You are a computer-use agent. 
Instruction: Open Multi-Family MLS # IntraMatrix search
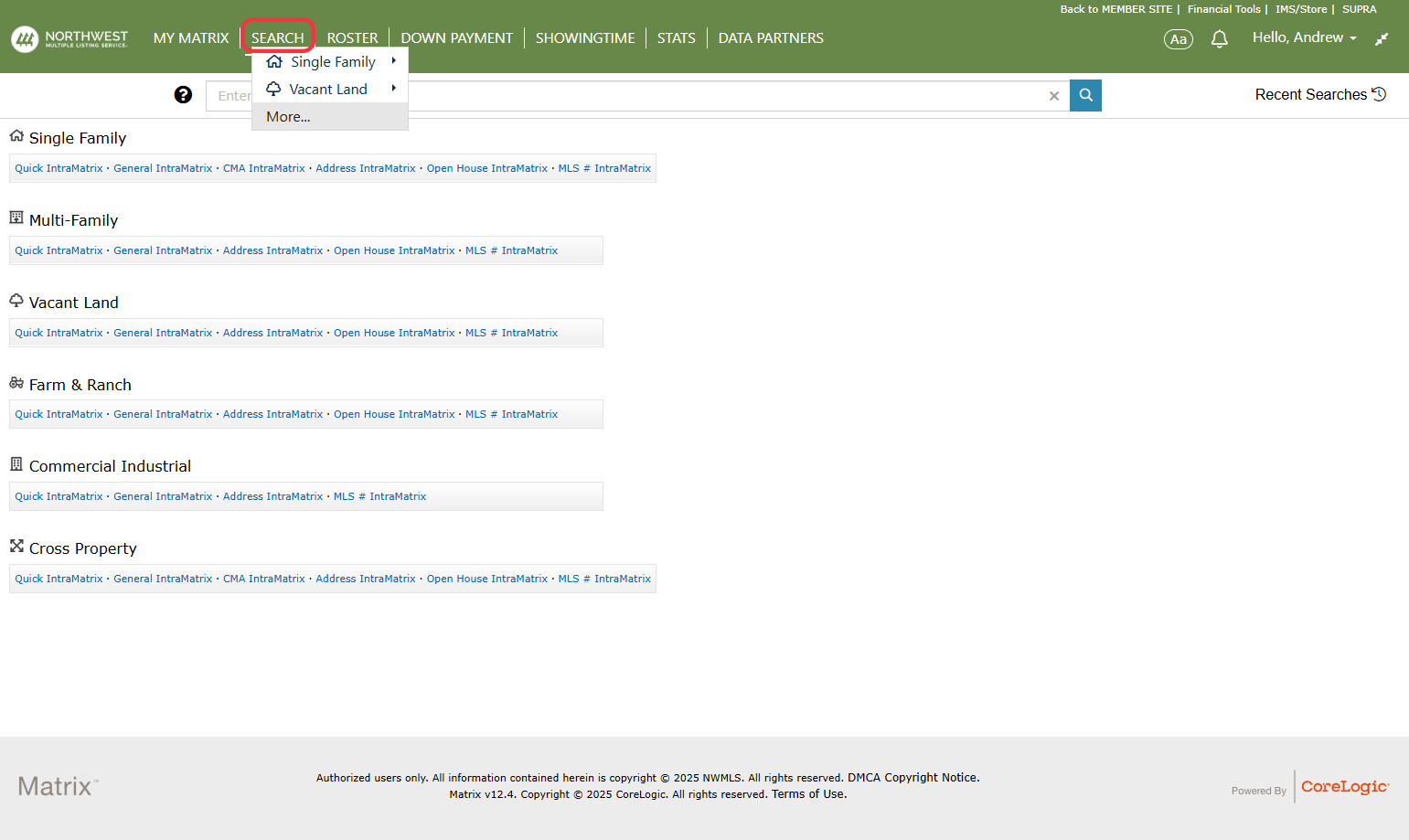point(511,250)
